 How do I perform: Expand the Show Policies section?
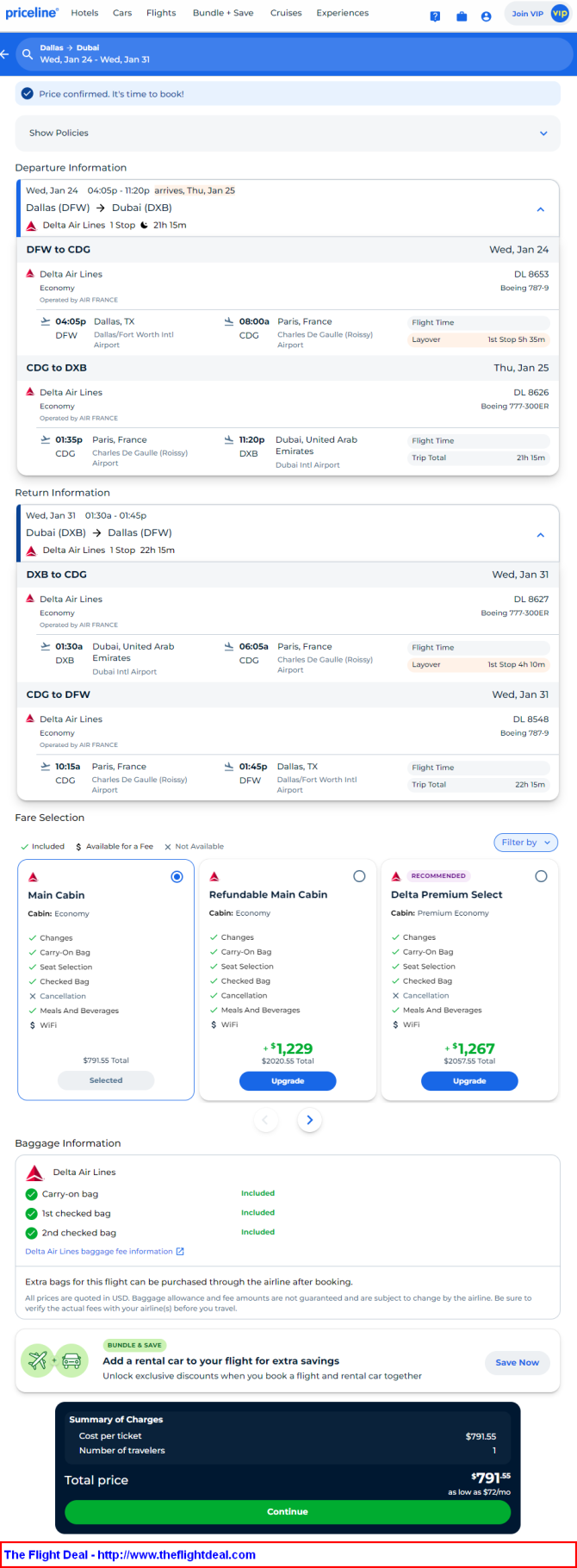[x=288, y=134]
